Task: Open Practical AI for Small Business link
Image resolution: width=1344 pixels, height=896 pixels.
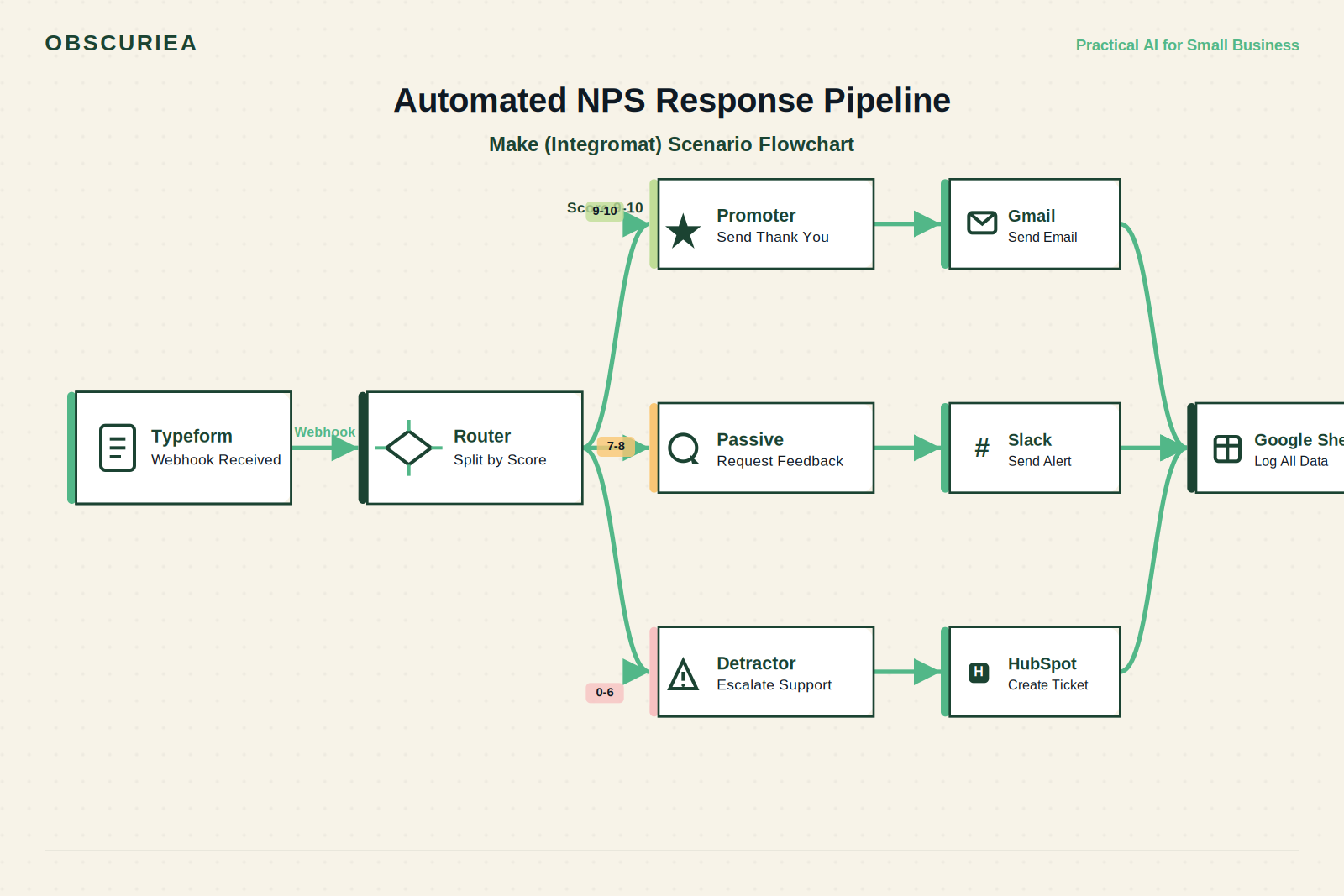Action: pos(1187,45)
